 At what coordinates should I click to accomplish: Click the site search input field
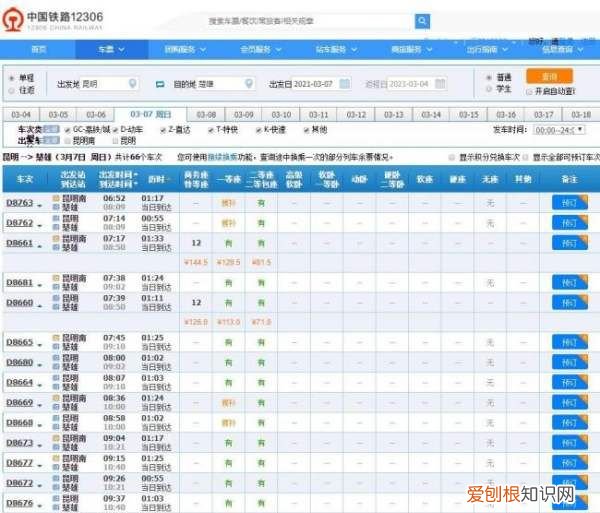click(x=308, y=21)
